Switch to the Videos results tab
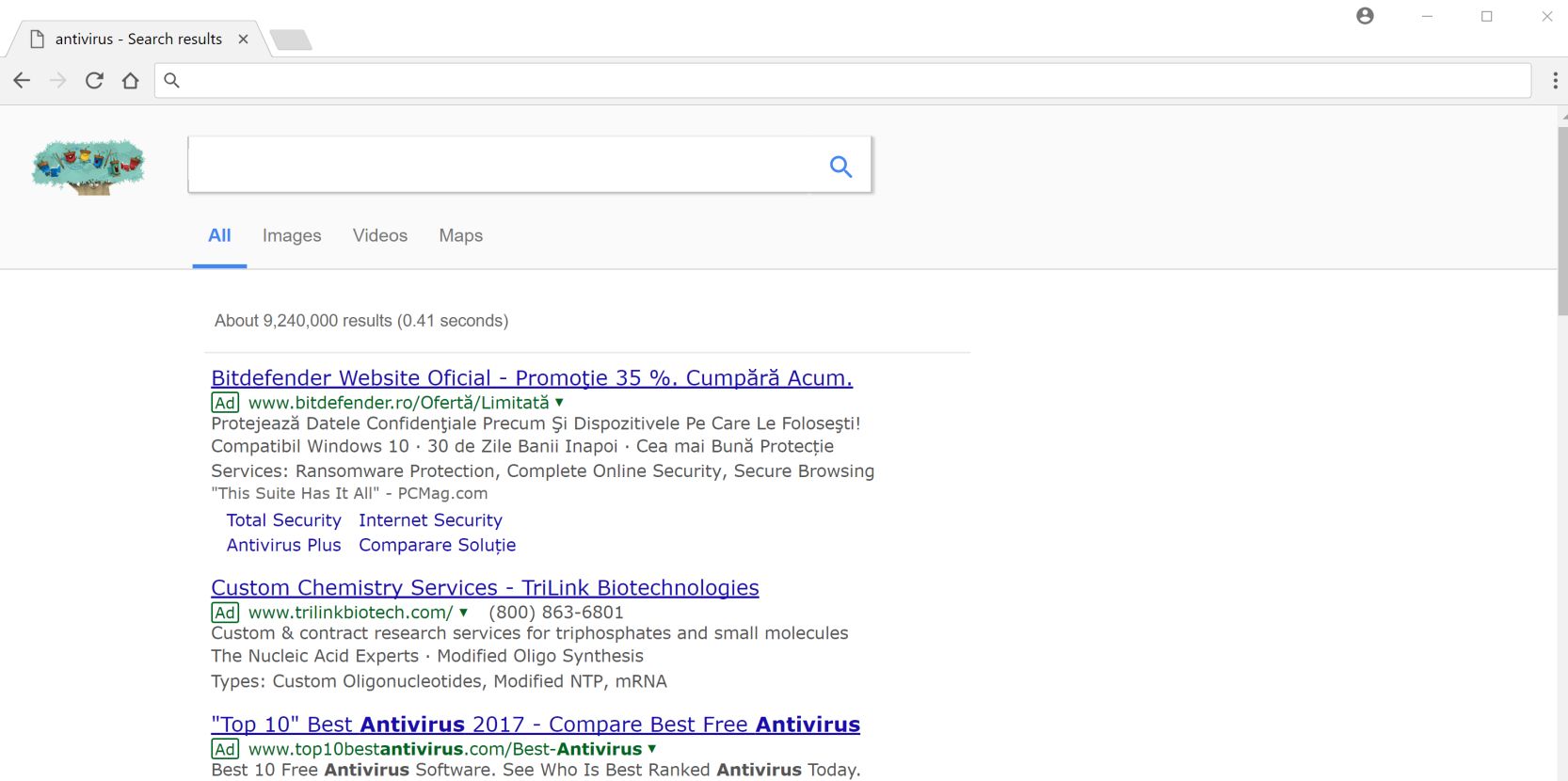This screenshot has width=1568, height=781. pos(380,236)
